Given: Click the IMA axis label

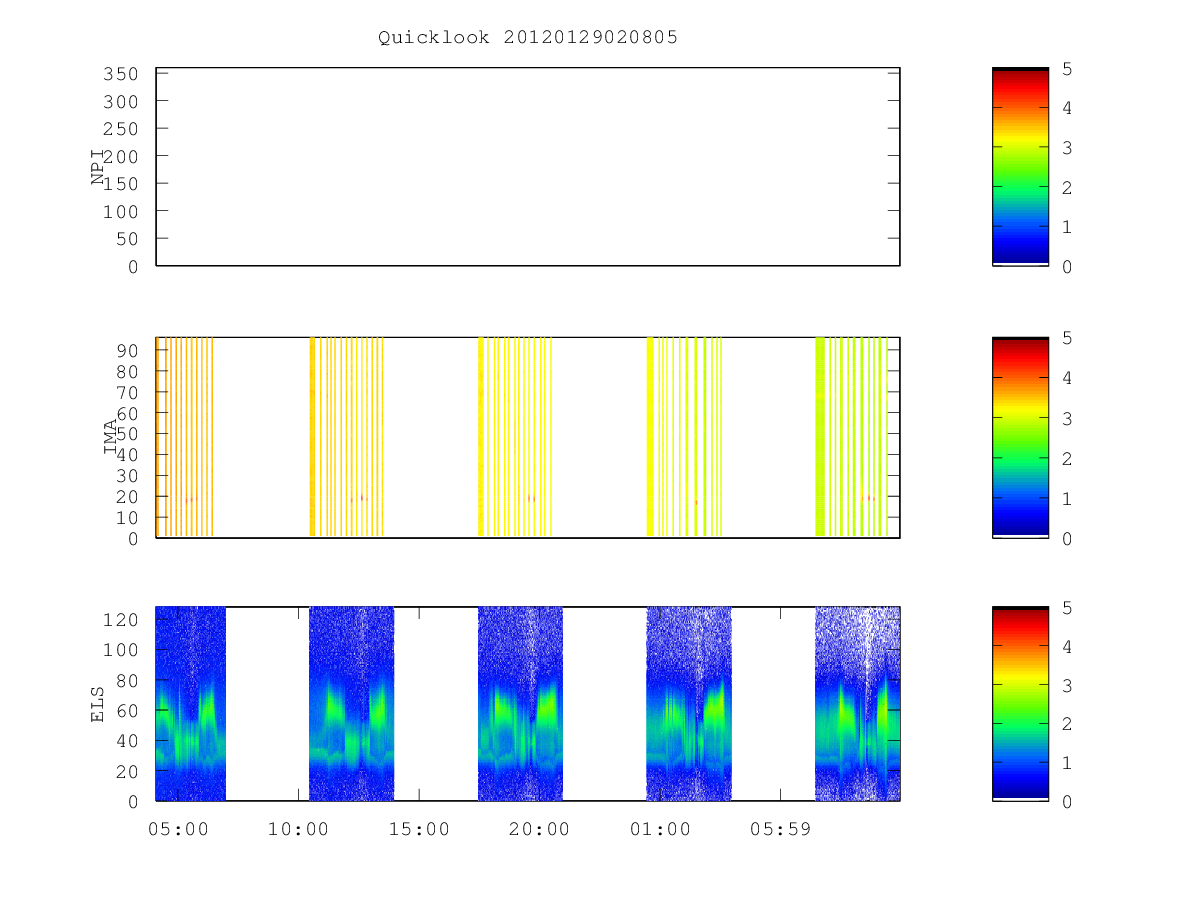Looking at the screenshot, I should 110,437.
